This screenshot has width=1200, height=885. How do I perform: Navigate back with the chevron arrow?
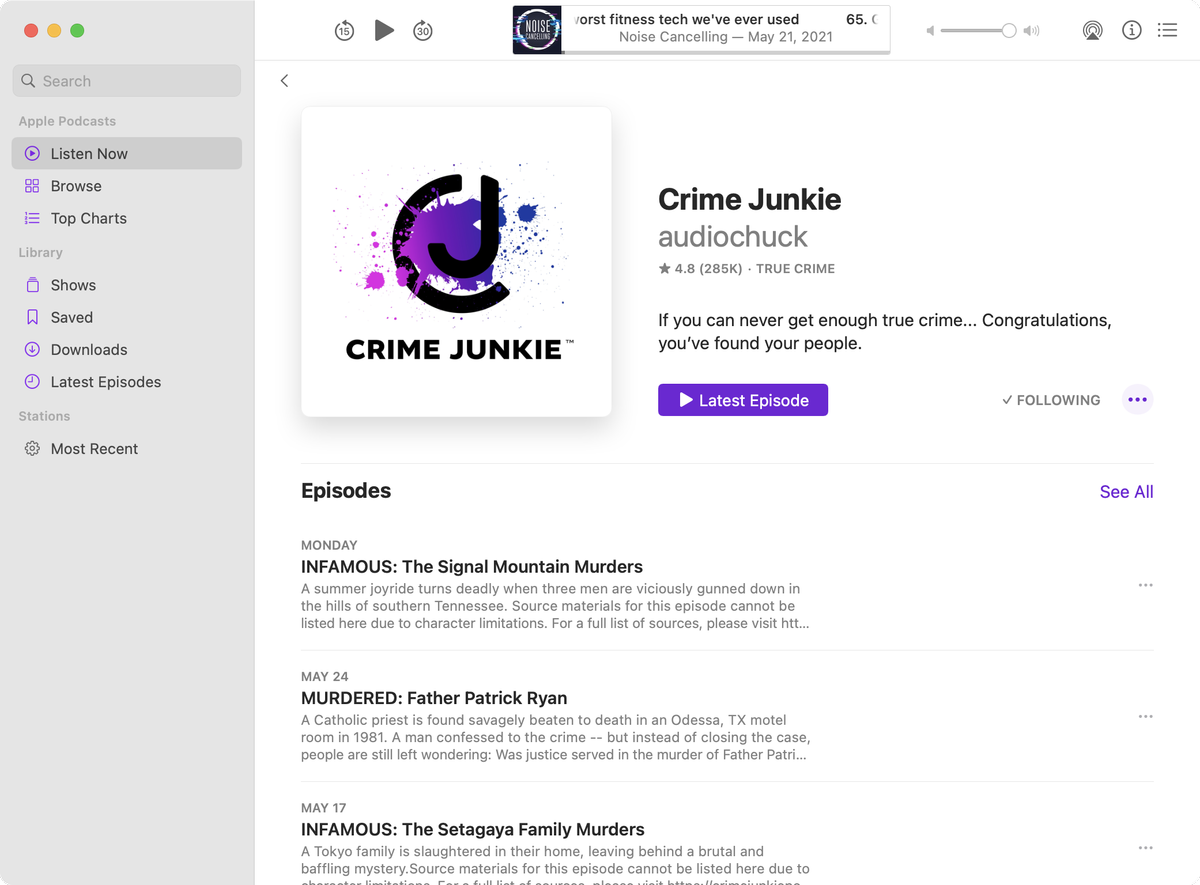tap(284, 80)
